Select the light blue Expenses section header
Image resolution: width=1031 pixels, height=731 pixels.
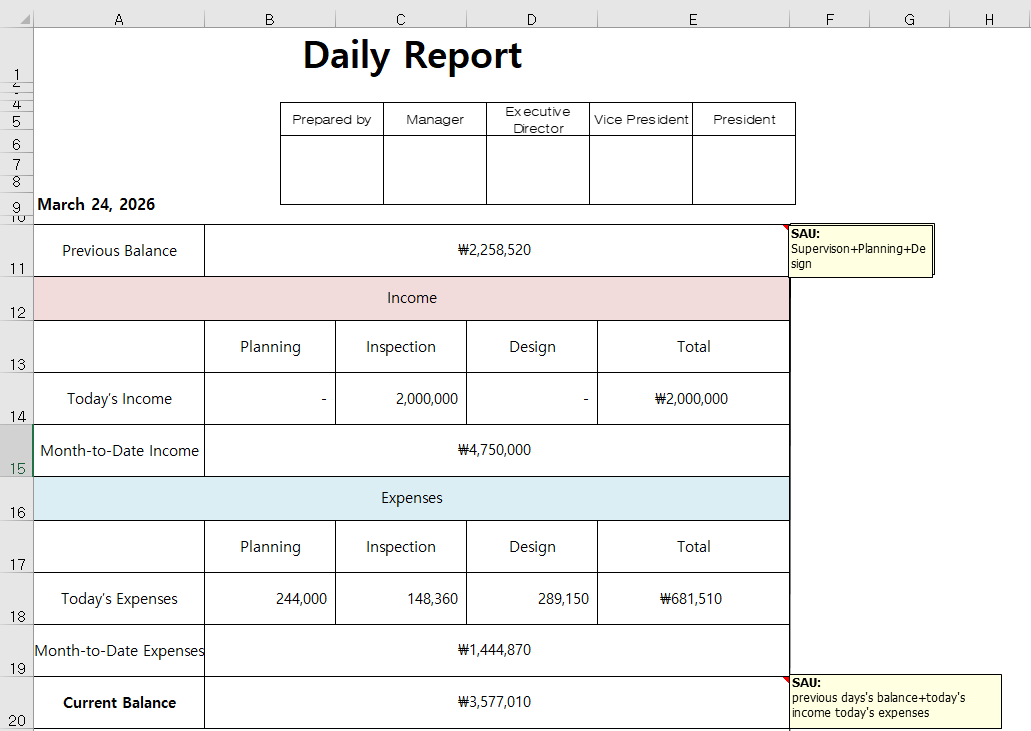point(411,498)
